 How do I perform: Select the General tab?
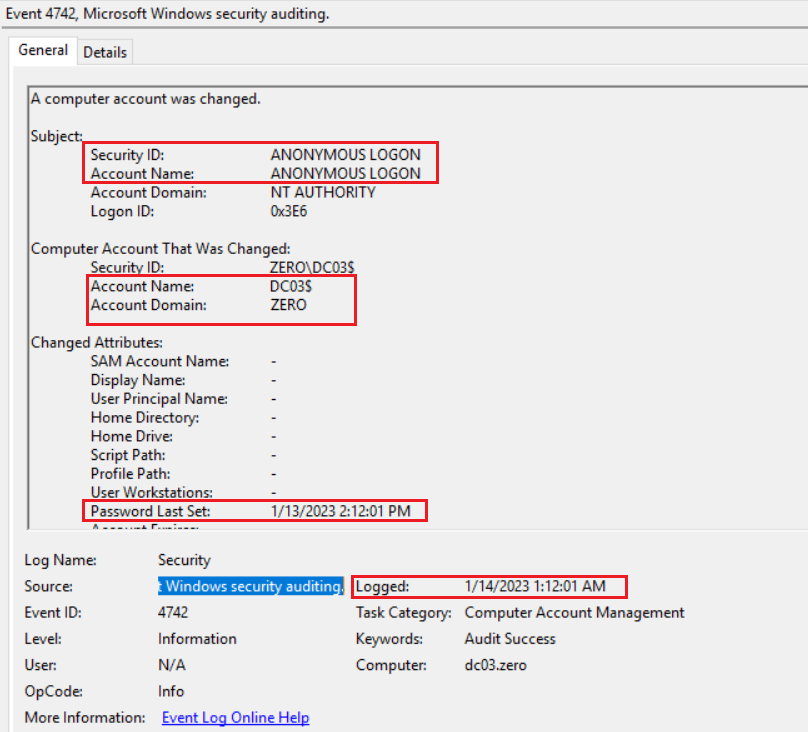tap(43, 50)
